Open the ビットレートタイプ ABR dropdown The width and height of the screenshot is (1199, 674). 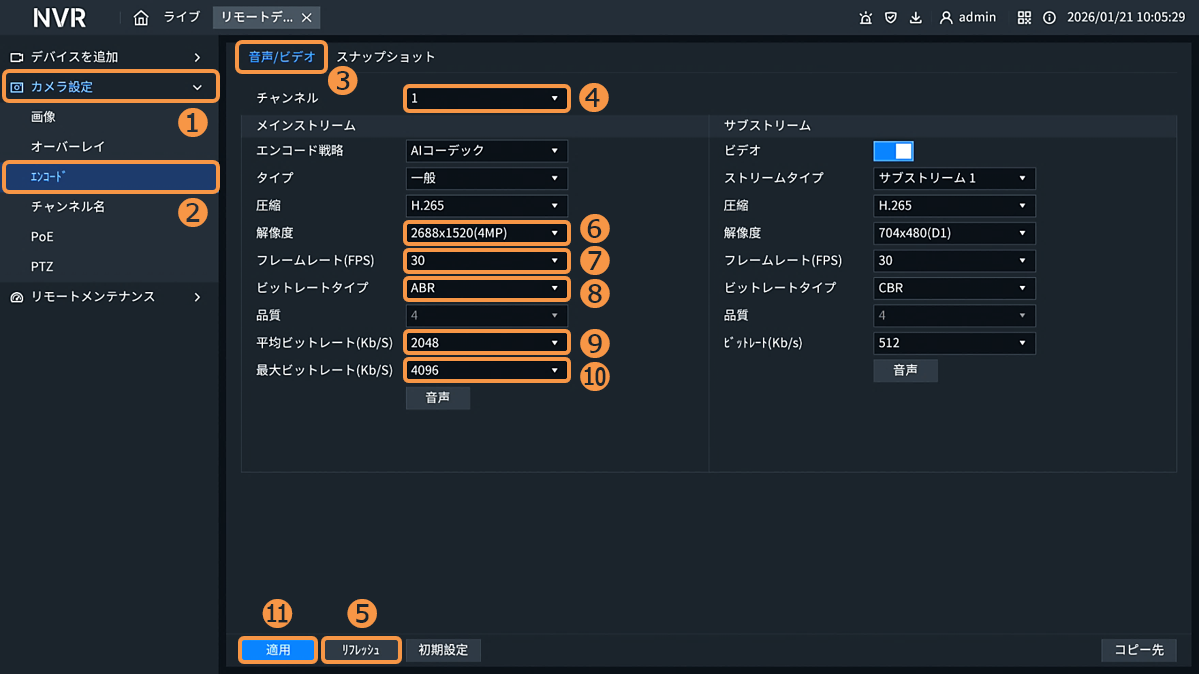tap(486, 287)
